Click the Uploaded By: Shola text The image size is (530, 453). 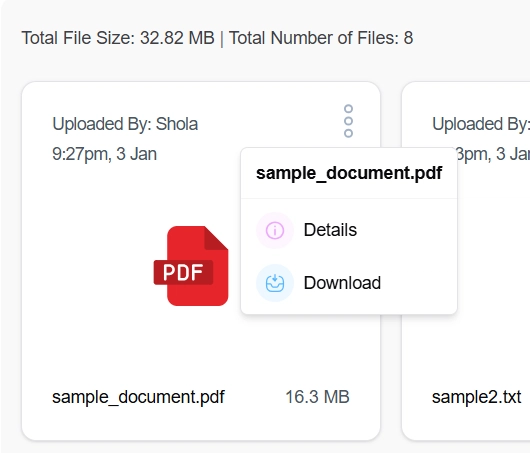(x=125, y=124)
